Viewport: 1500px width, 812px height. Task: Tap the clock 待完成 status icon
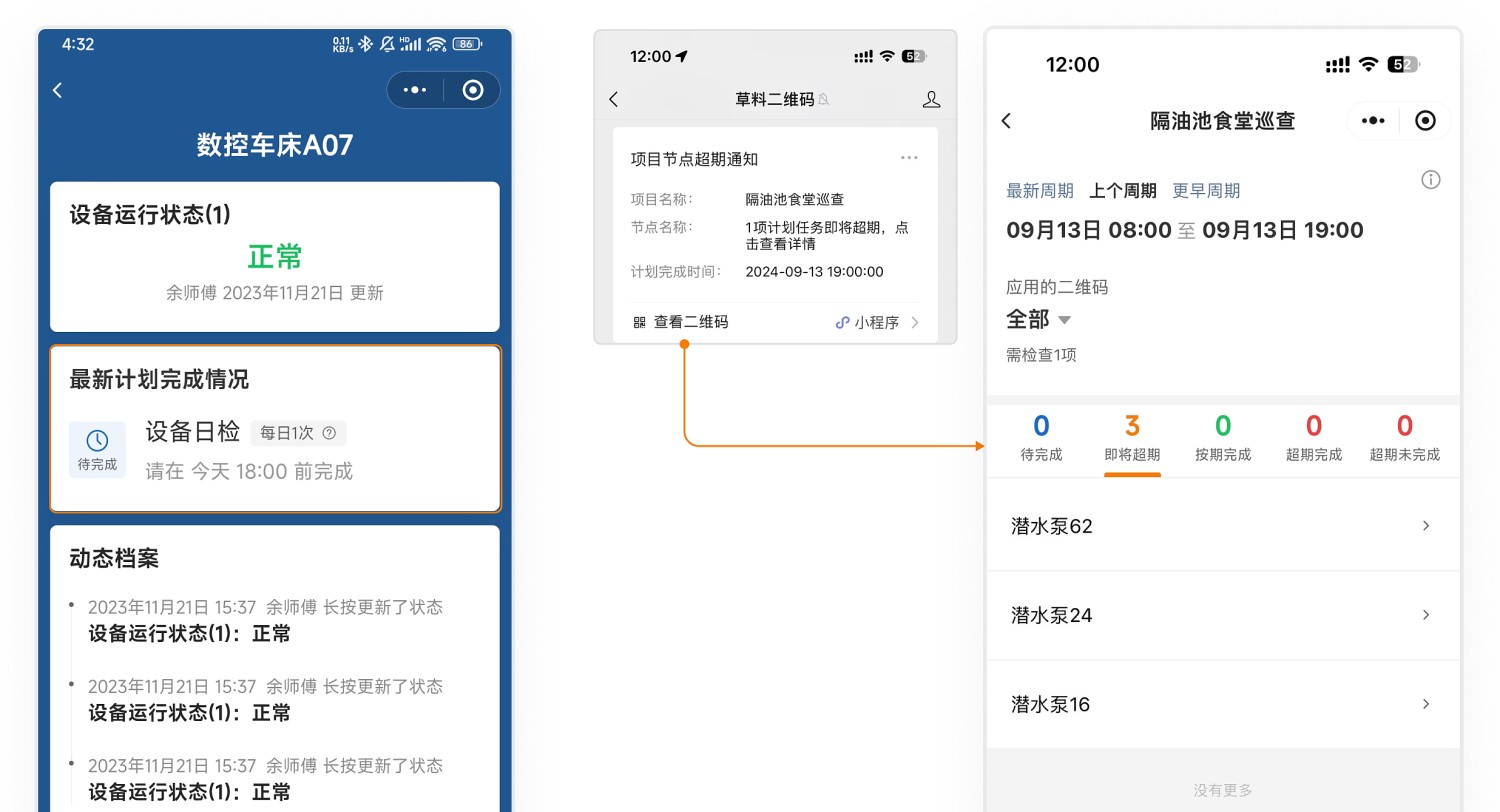97,449
